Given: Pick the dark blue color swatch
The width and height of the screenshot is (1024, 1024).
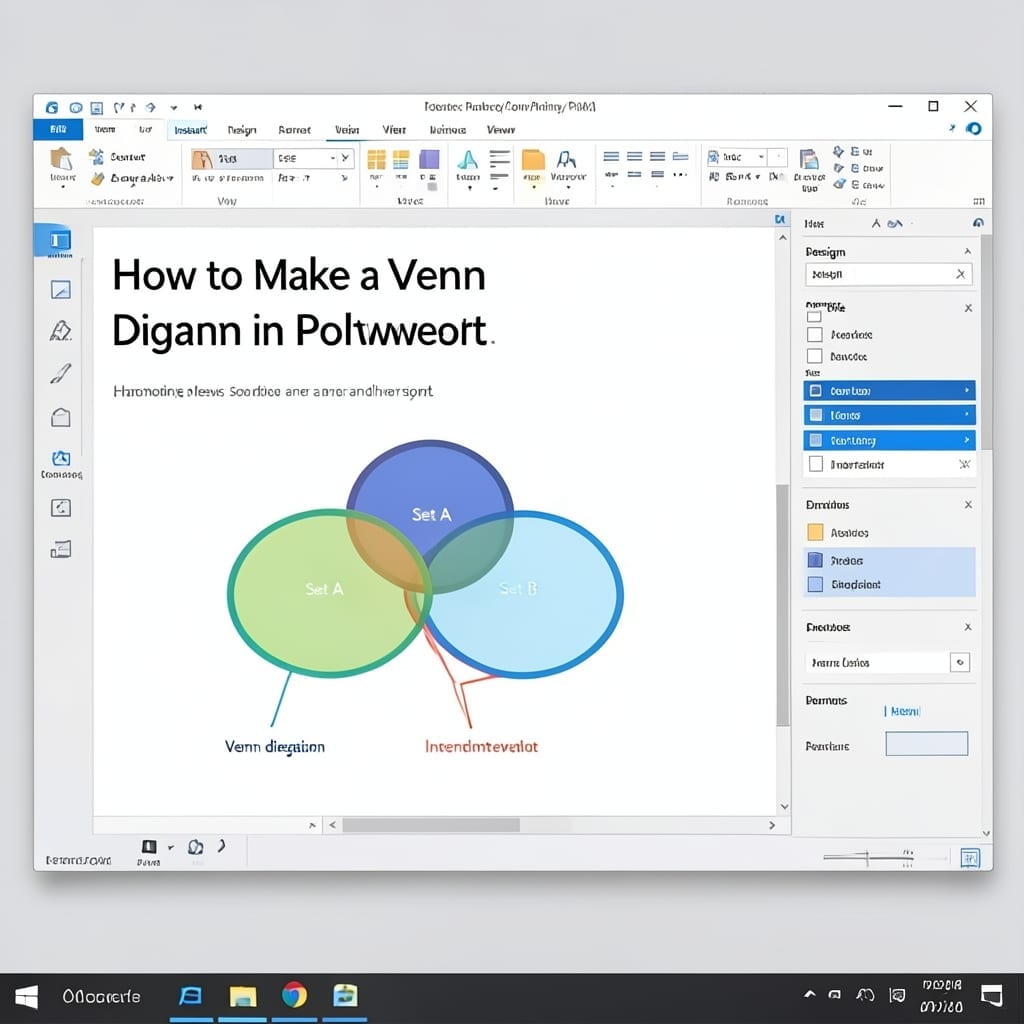Looking at the screenshot, I should tap(815, 560).
